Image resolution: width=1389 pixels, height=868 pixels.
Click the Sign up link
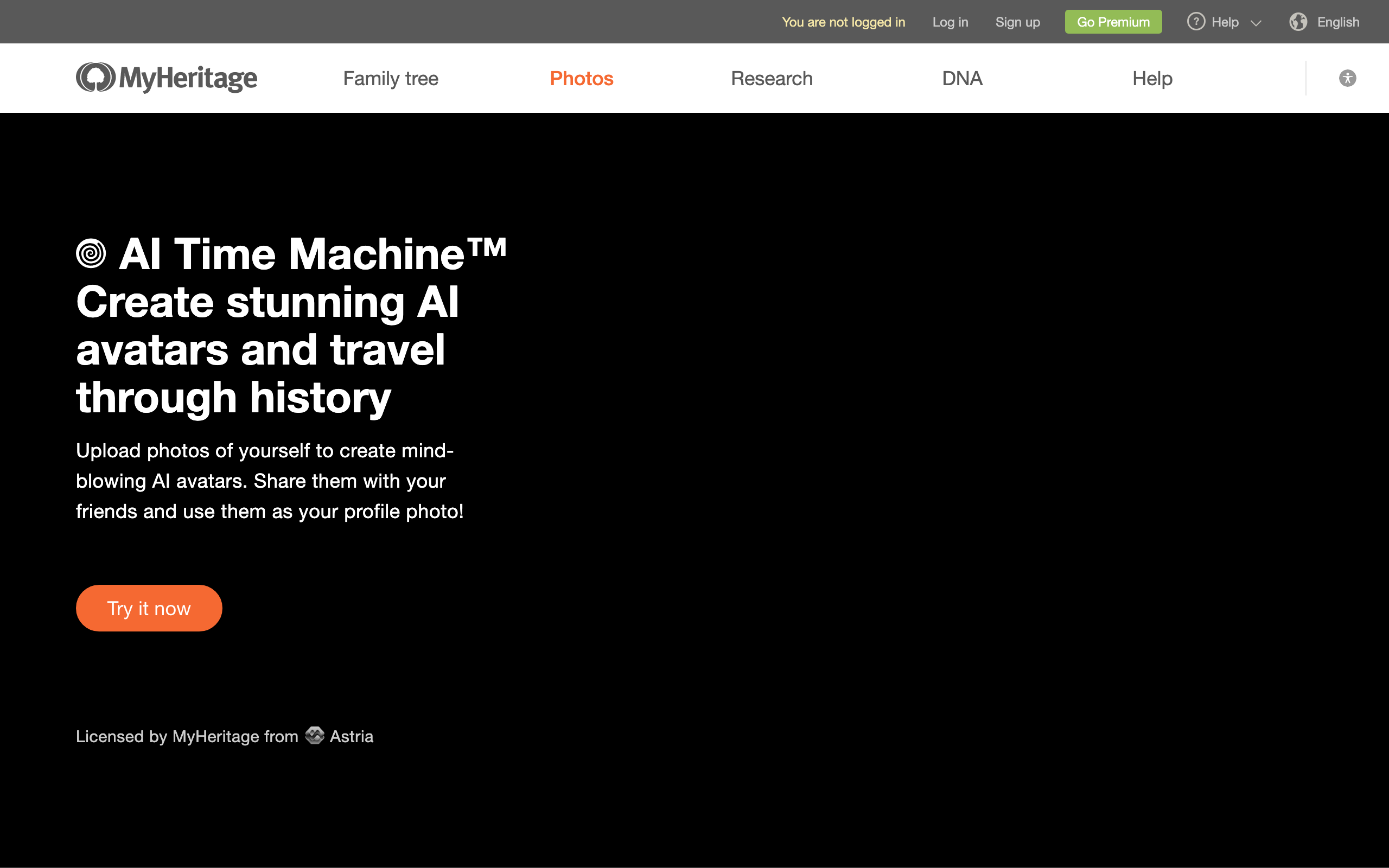pos(1017,22)
